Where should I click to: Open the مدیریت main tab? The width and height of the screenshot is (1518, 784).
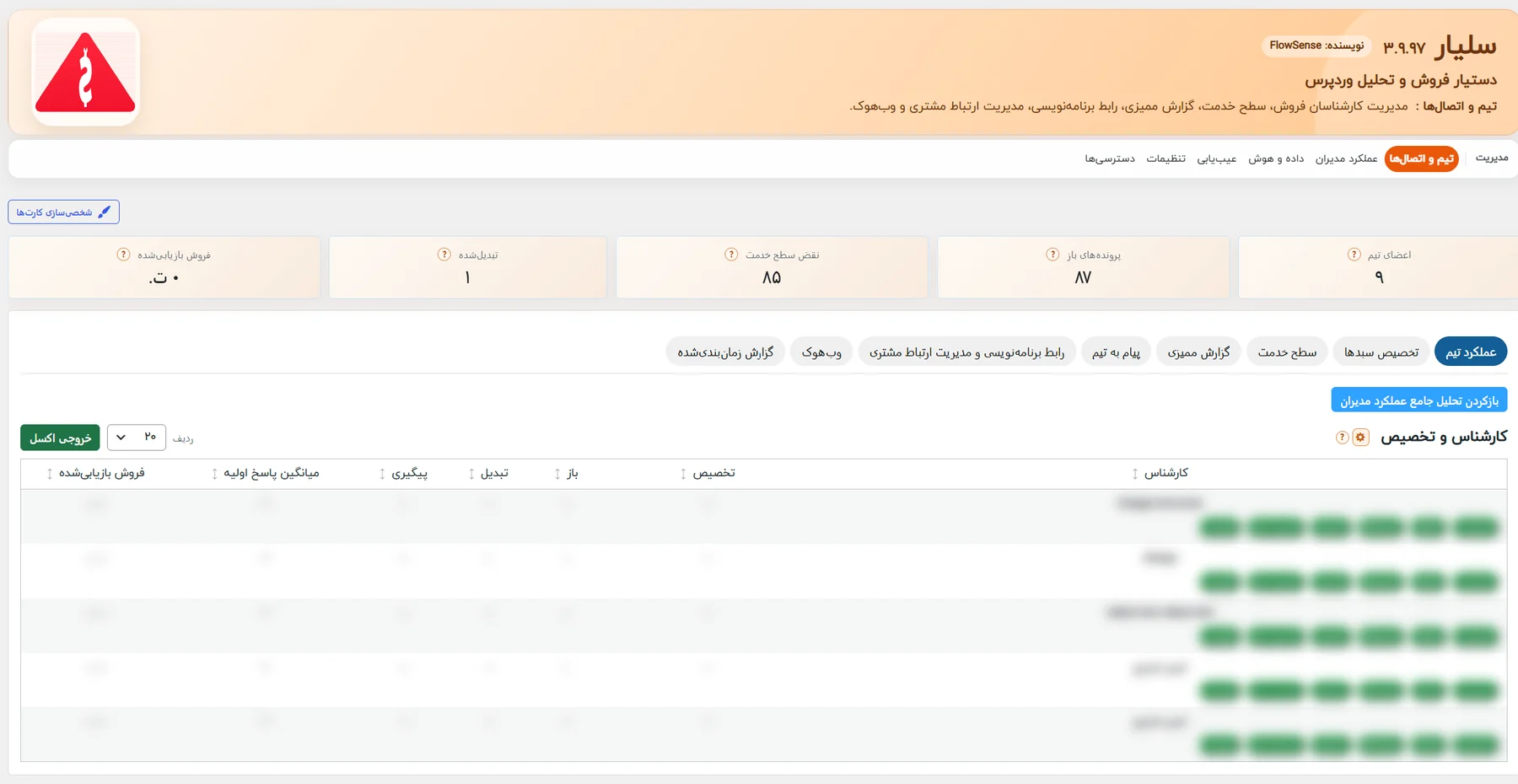1492,158
